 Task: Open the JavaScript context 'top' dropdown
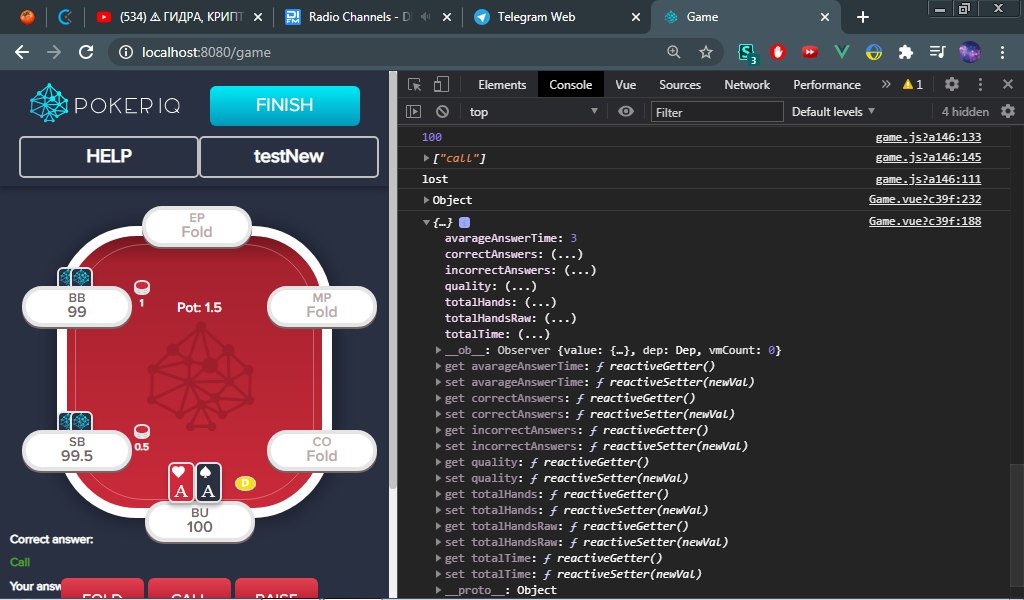pos(533,112)
